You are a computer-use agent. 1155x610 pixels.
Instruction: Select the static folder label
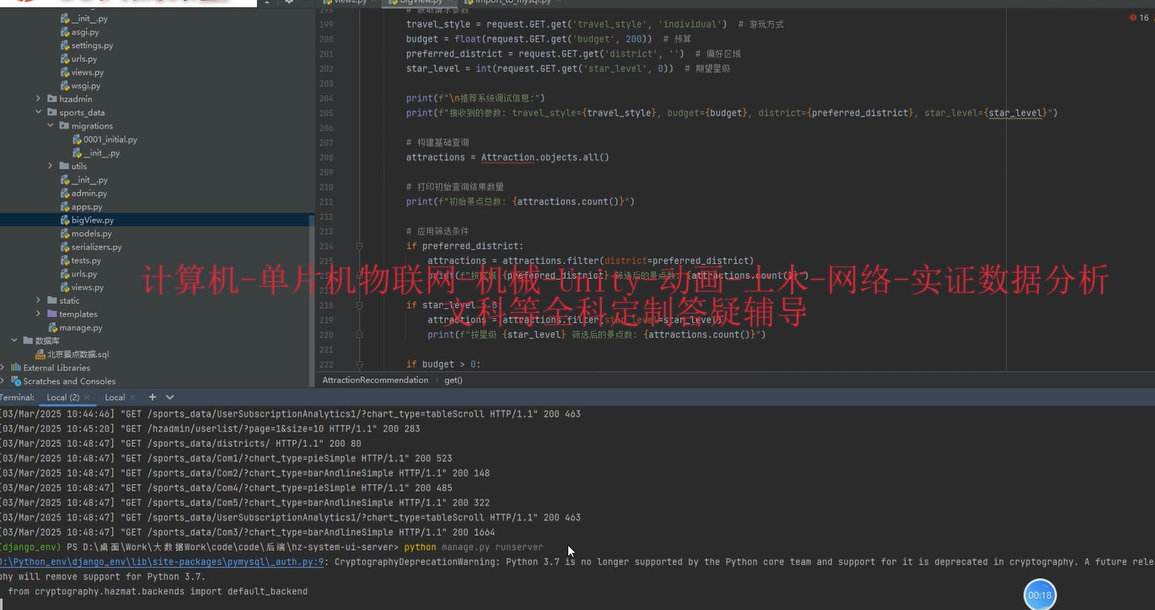pyautogui.click(x=69, y=300)
